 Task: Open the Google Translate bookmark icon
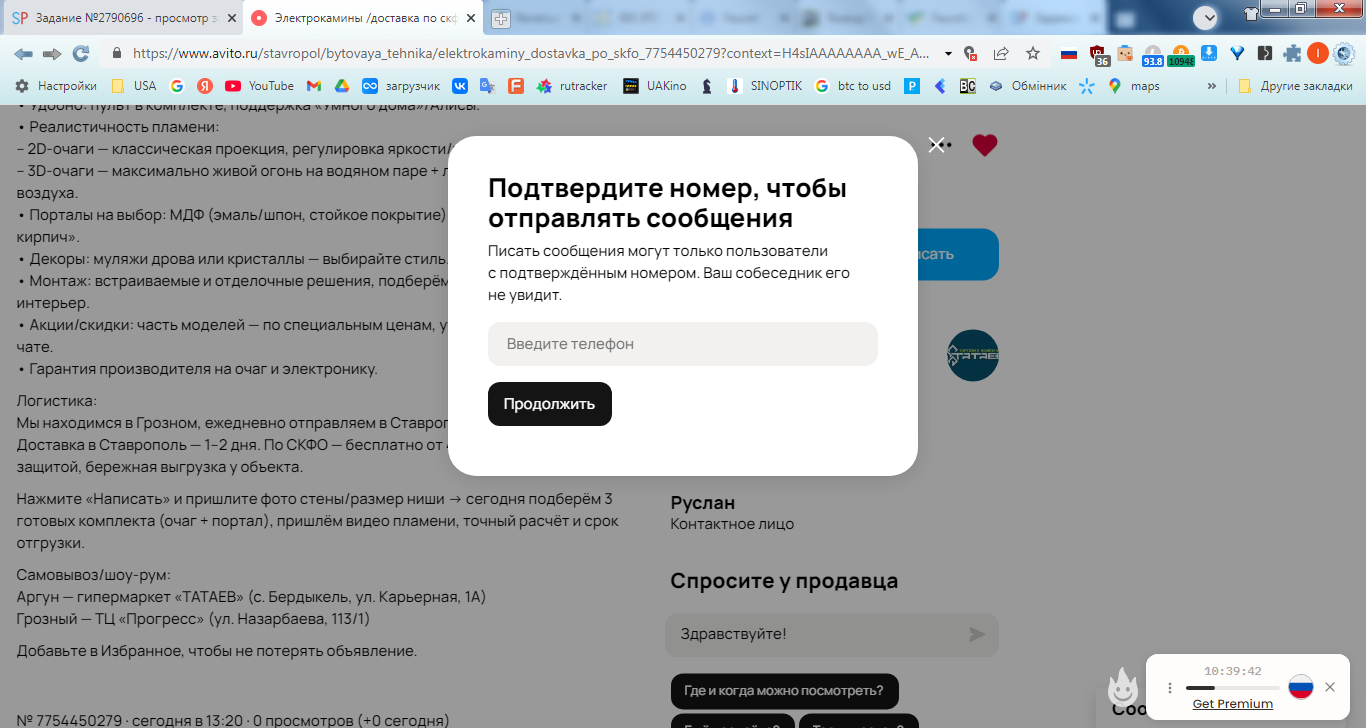click(487, 86)
